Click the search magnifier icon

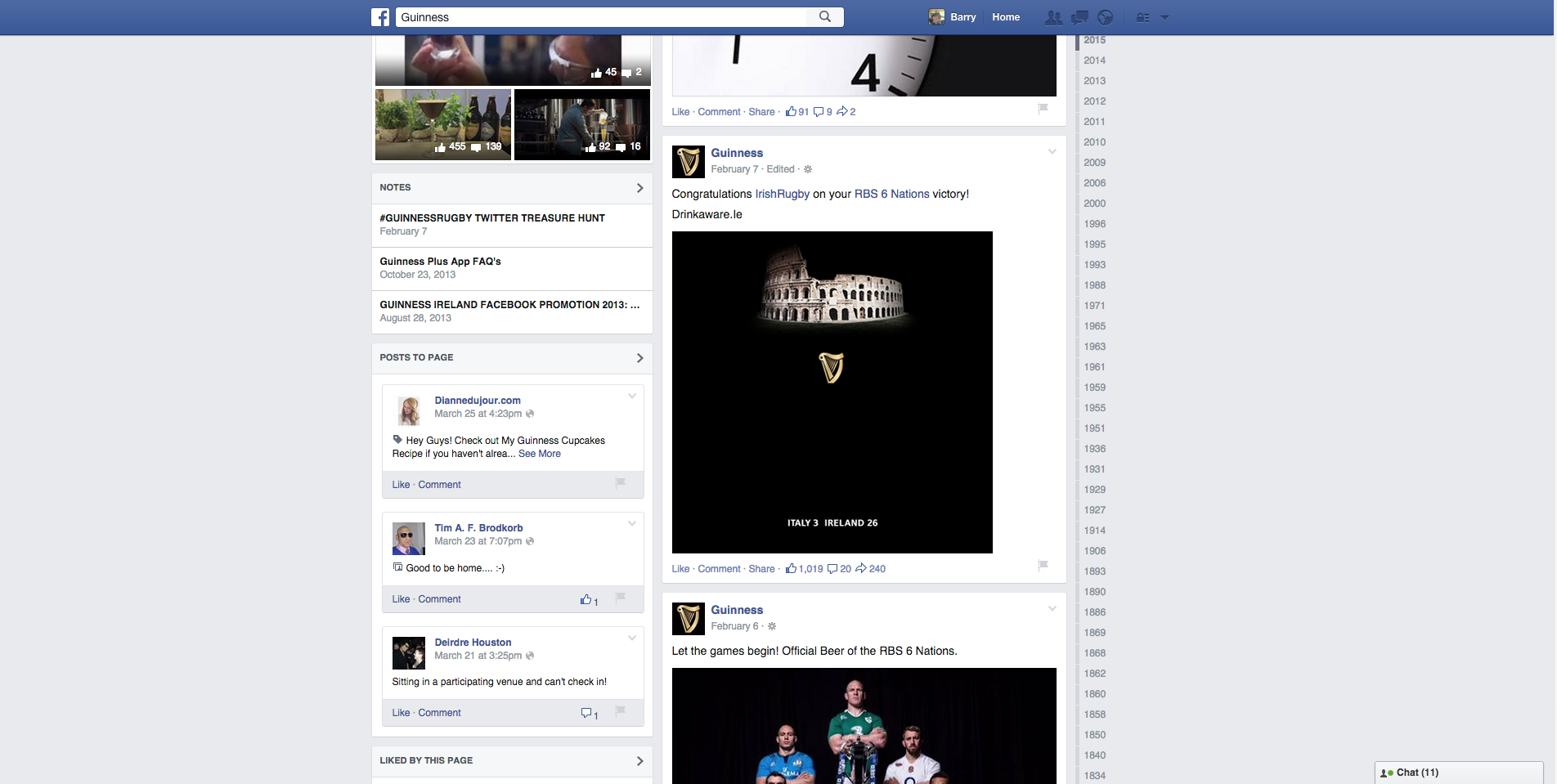pyautogui.click(x=825, y=16)
